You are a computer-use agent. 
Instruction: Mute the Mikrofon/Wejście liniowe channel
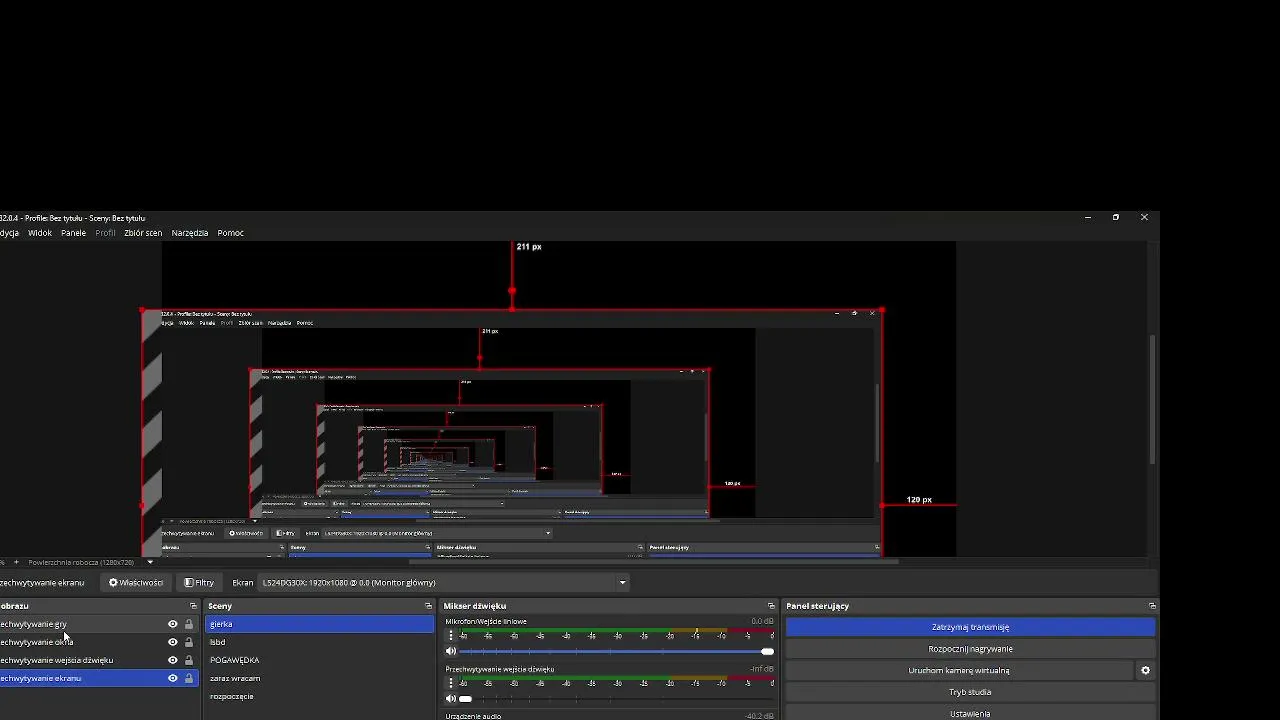[451, 652]
